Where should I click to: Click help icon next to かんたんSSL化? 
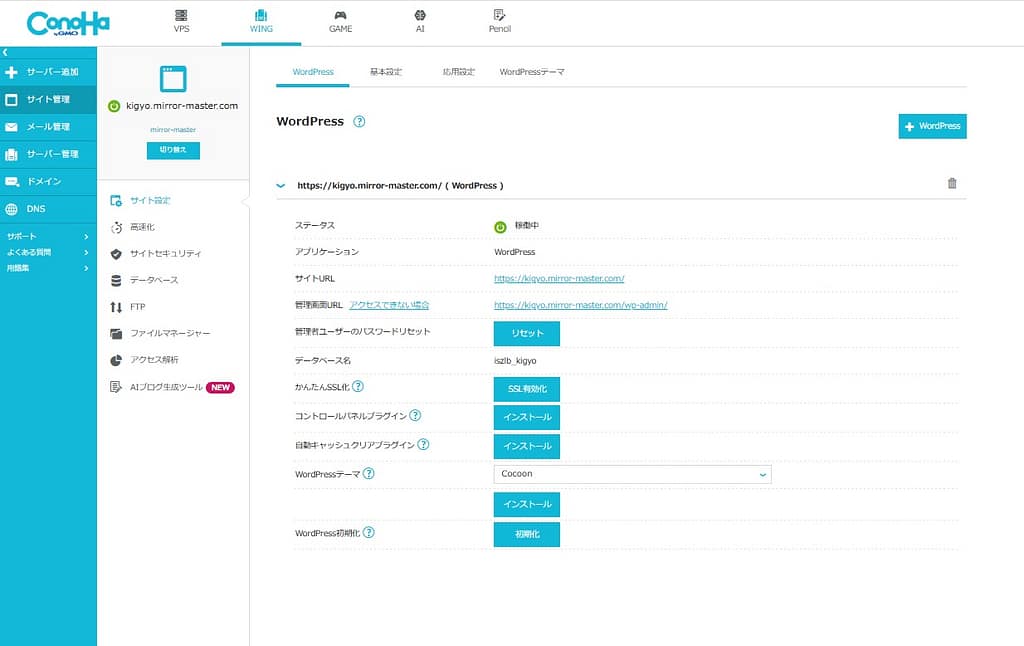tap(358, 386)
